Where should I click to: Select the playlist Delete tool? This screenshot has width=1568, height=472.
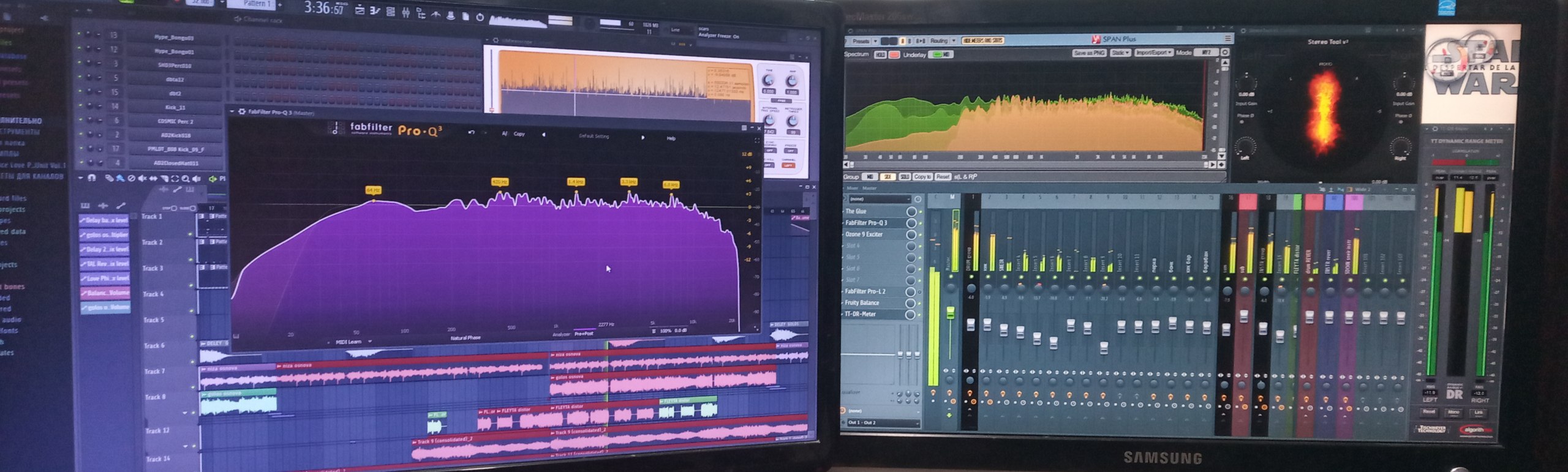click(x=132, y=179)
